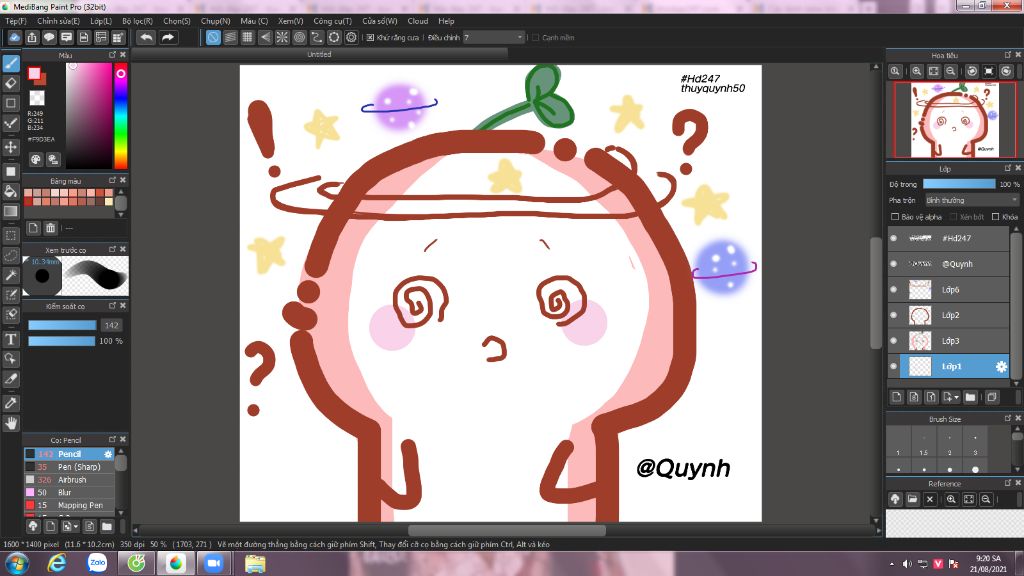
Task: Choose the Move tool
Action: 11,147
